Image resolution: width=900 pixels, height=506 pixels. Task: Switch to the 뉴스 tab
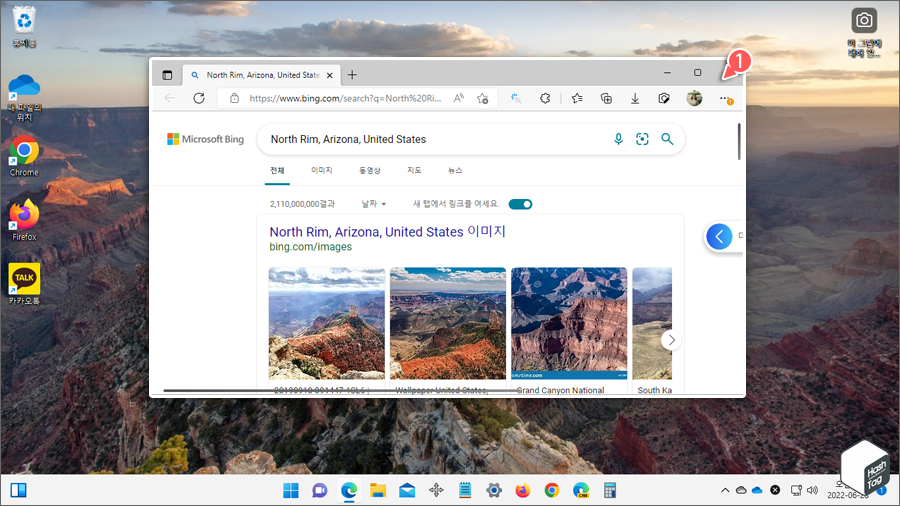(455, 170)
